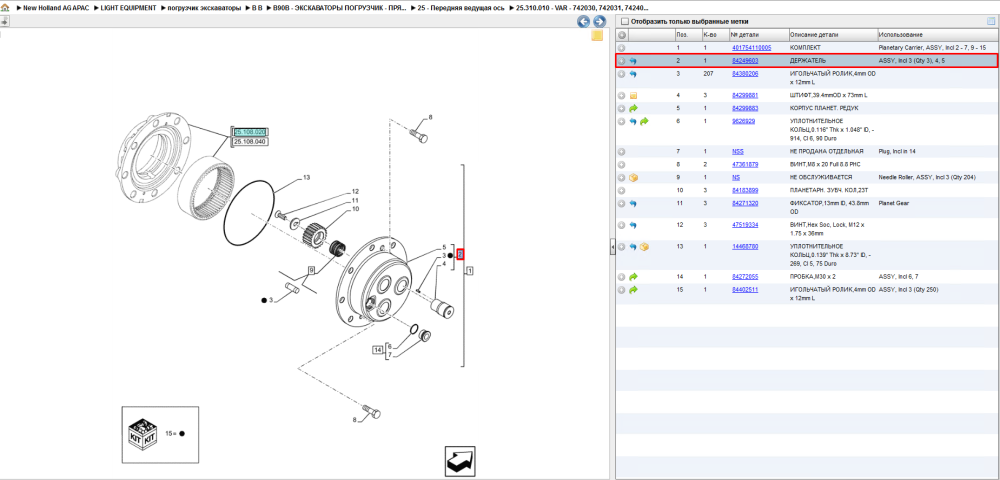1000x480 pixels.
Task: Open part number link 84183899
Action: click(744, 190)
